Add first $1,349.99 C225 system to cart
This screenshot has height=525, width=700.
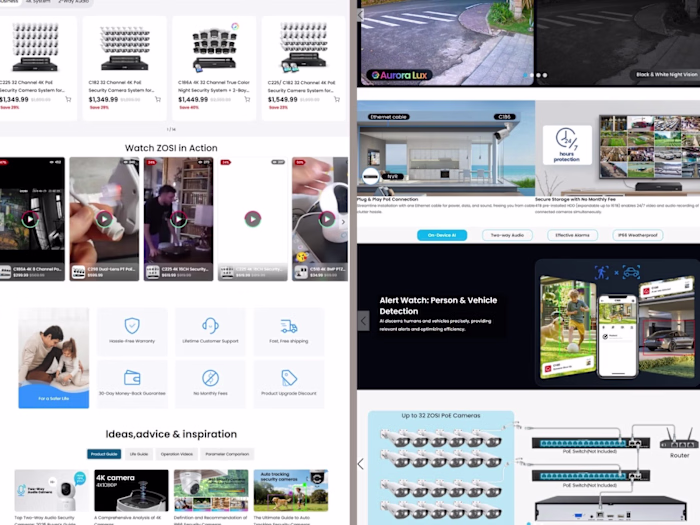click(x=68, y=99)
